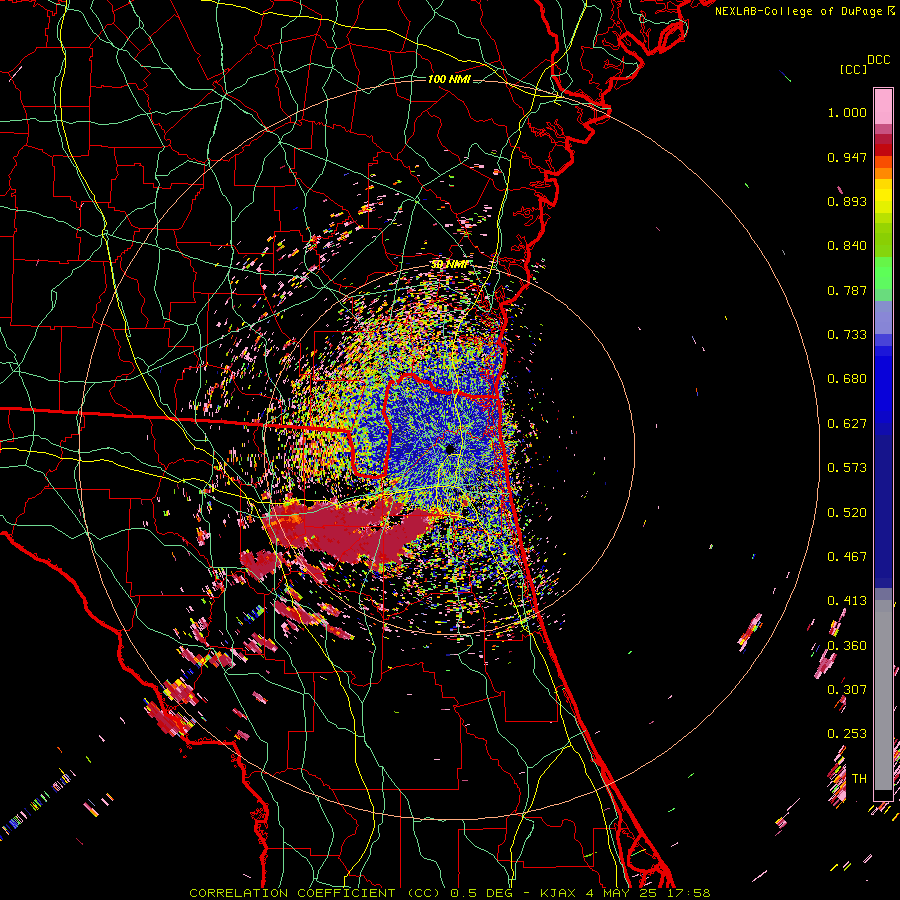Click the gray segment of the color bar
Image resolution: width=900 pixels, height=900 pixels.
pyautogui.click(x=883, y=695)
